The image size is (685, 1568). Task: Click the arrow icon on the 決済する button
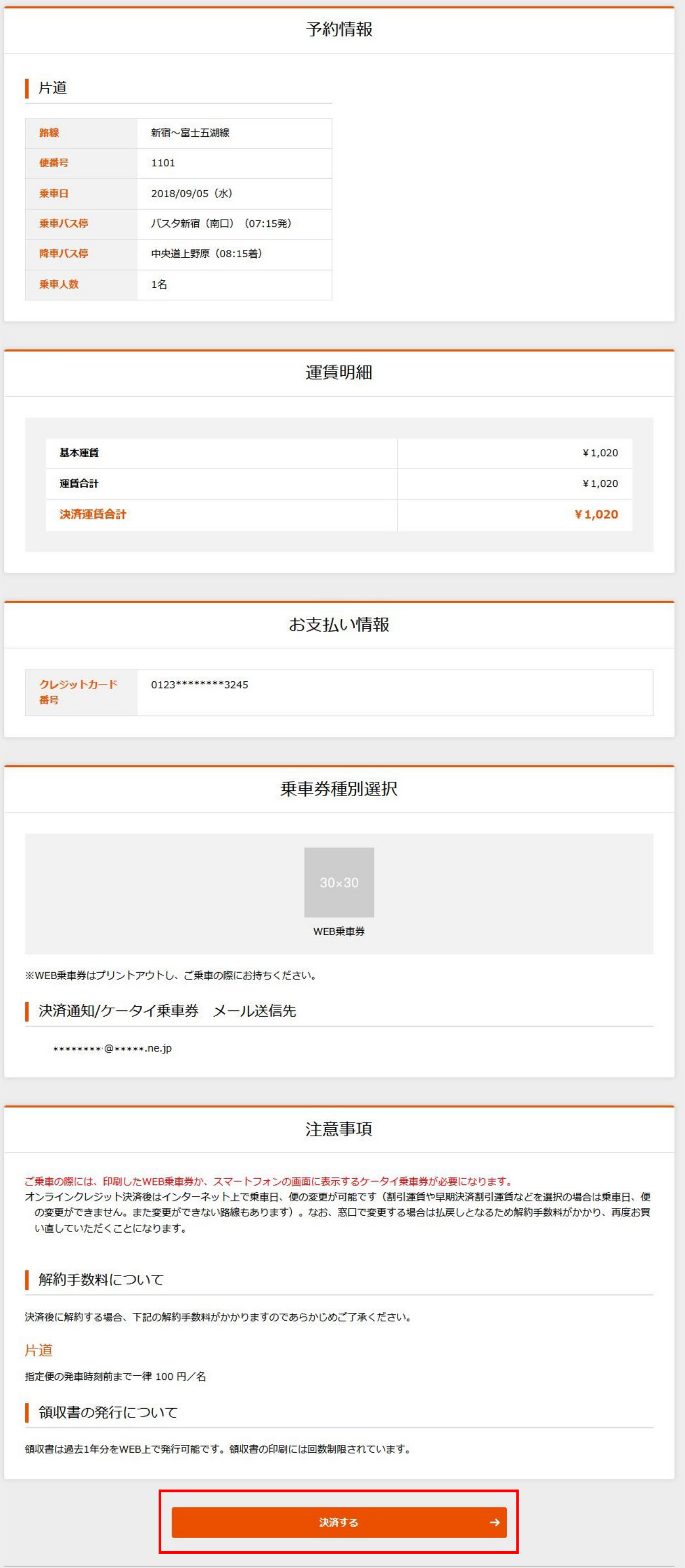click(494, 1522)
